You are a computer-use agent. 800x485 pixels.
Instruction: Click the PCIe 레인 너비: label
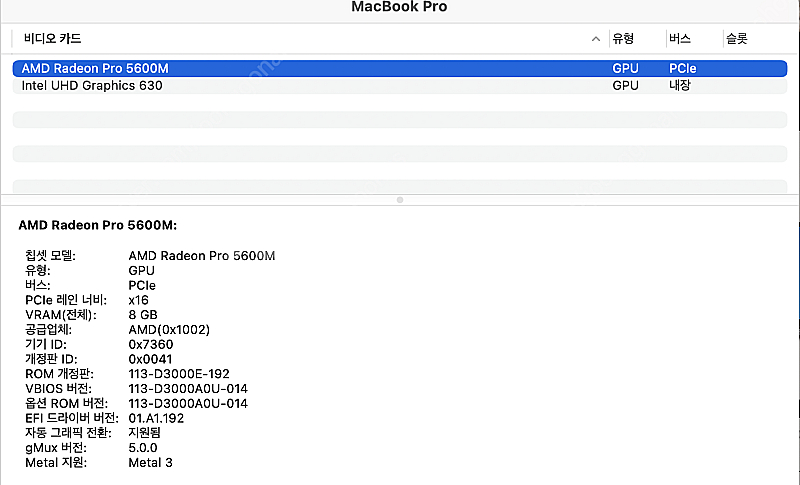[66, 300]
